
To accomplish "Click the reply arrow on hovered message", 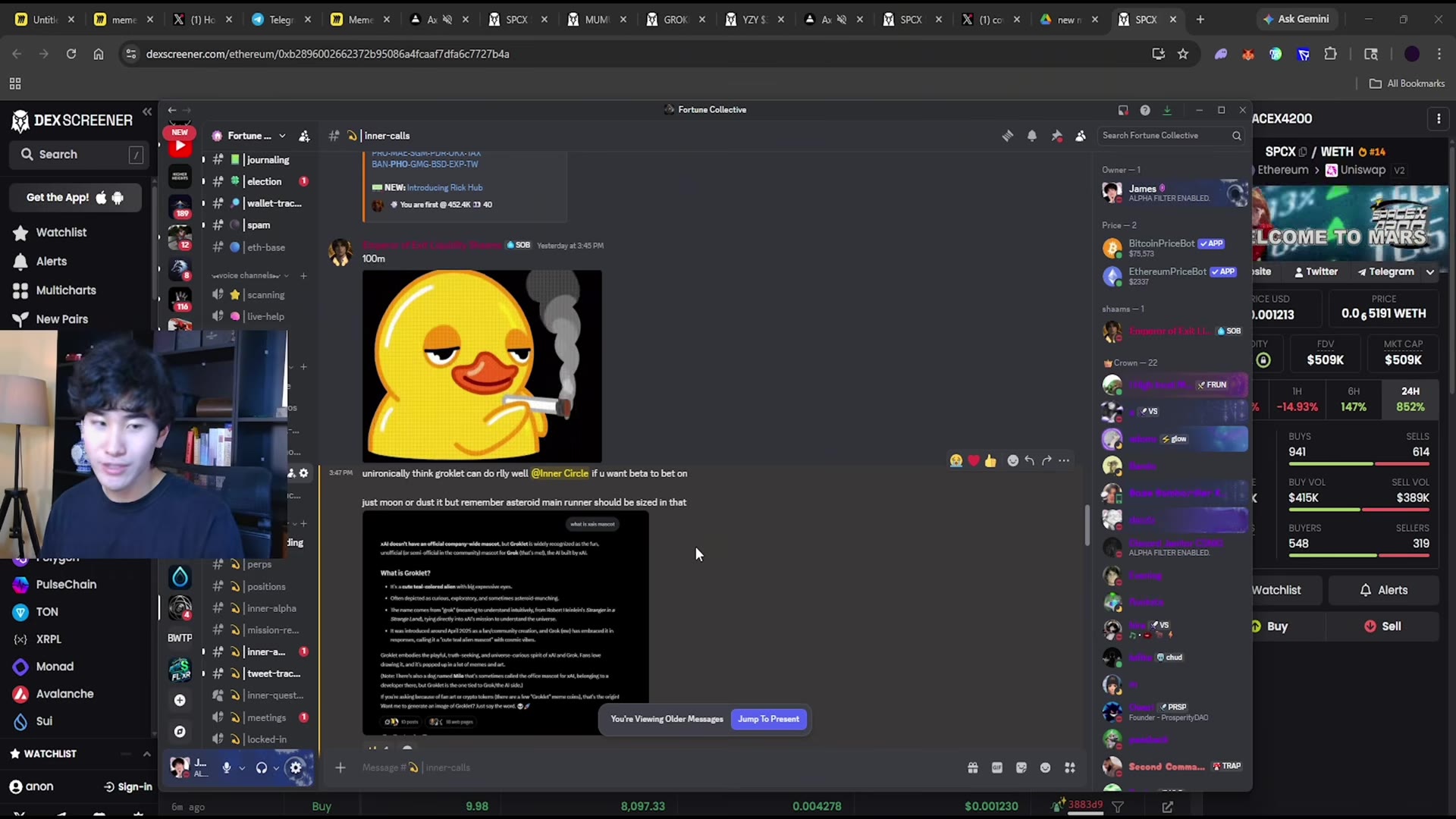I will point(1029,460).
